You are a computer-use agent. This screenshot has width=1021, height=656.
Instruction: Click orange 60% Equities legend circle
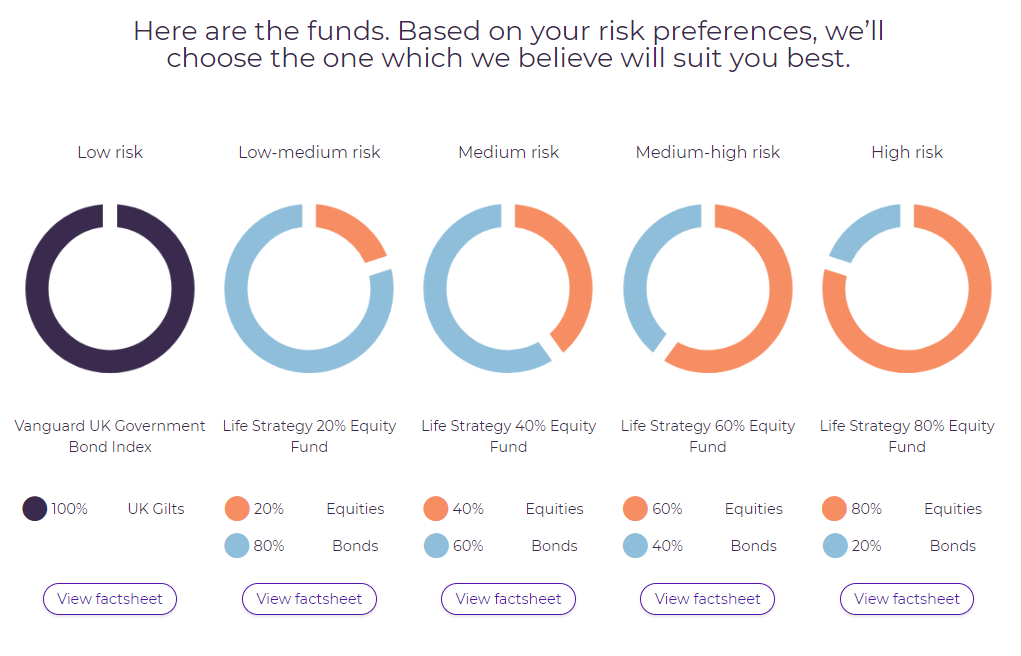[635, 509]
